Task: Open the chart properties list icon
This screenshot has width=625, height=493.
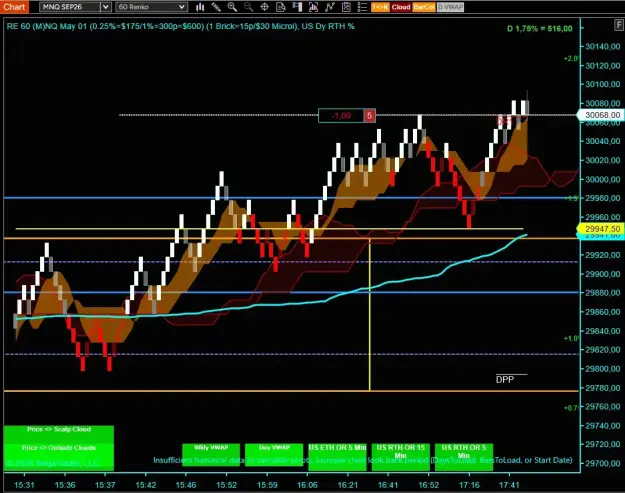Action: tap(362, 7)
